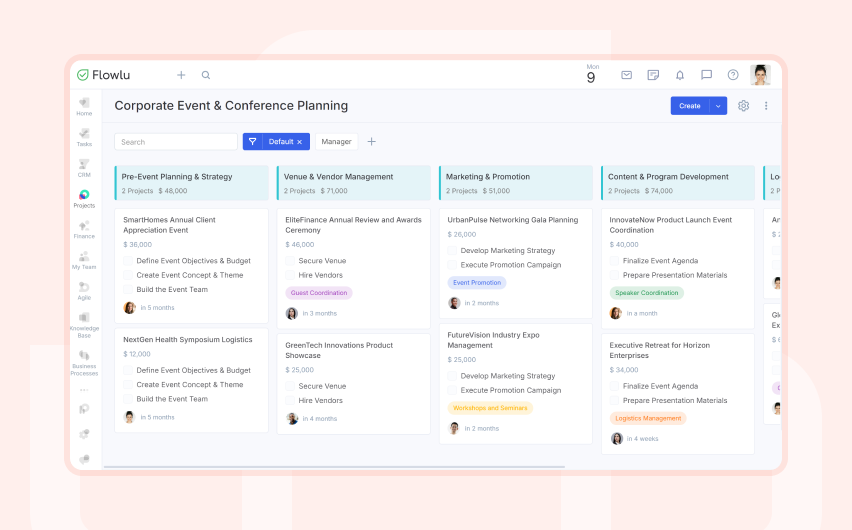Open Venue & Vendor Management column header
The width and height of the screenshot is (852, 530).
(x=354, y=183)
